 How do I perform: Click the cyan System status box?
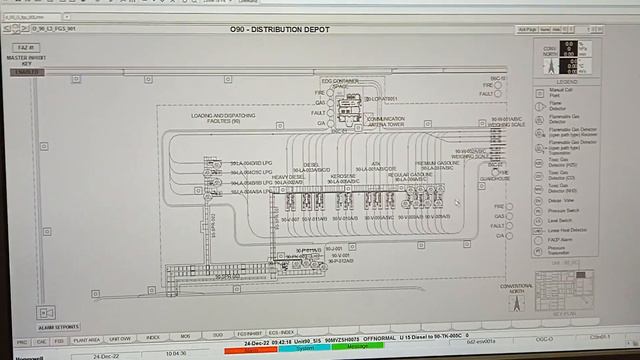(x=304, y=348)
